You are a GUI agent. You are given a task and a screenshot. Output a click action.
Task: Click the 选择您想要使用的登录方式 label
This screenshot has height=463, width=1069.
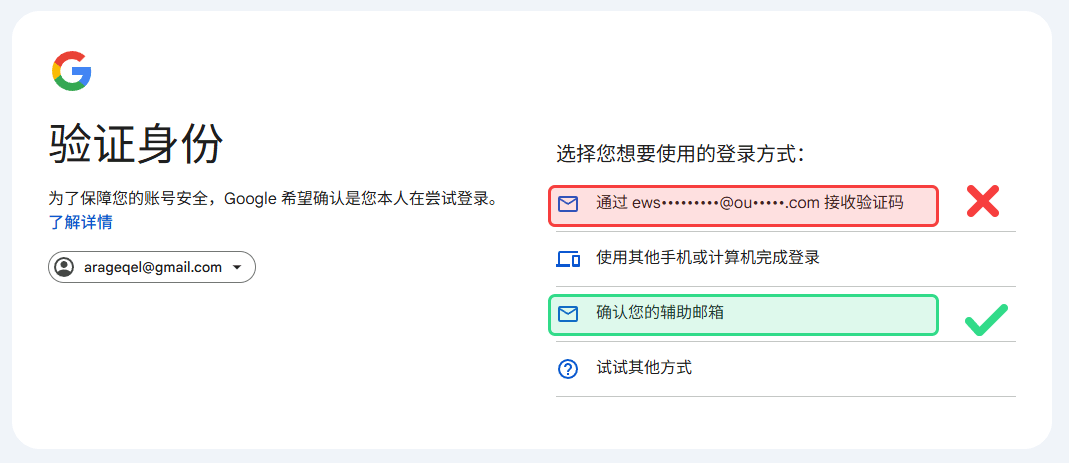pos(680,154)
